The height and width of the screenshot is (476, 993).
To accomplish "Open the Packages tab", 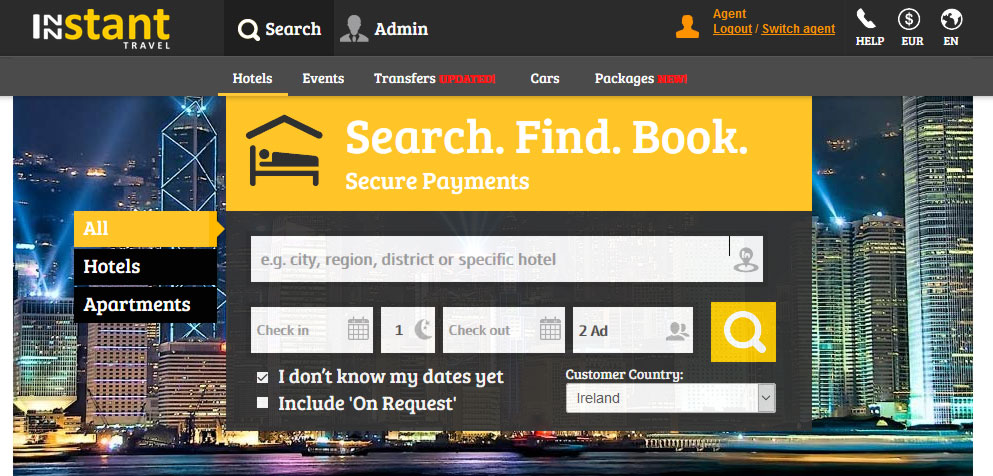I will coord(641,78).
